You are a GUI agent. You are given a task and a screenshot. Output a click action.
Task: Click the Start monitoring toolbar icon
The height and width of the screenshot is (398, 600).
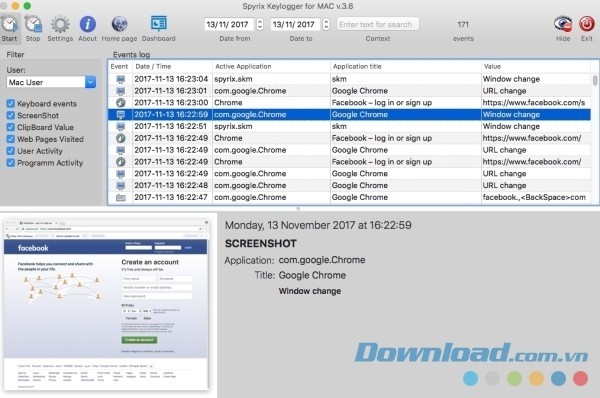pyautogui.click(x=9, y=24)
